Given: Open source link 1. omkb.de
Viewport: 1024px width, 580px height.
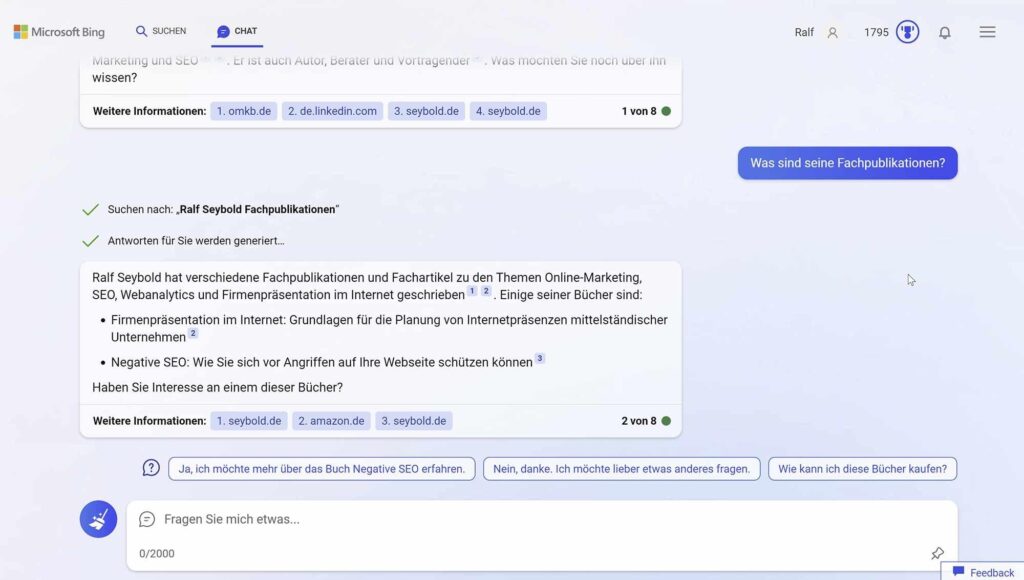Looking at the screenshot, I should [244, 111].
